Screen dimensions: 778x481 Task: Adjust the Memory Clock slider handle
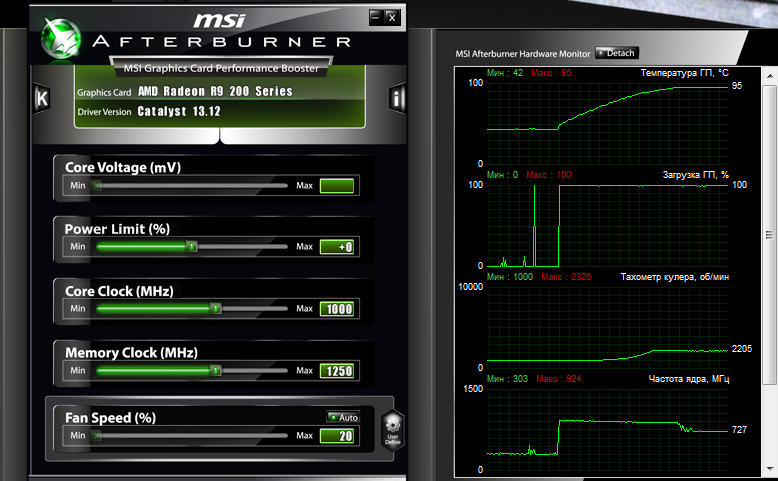pyautogui.click(x=215, y=371)
